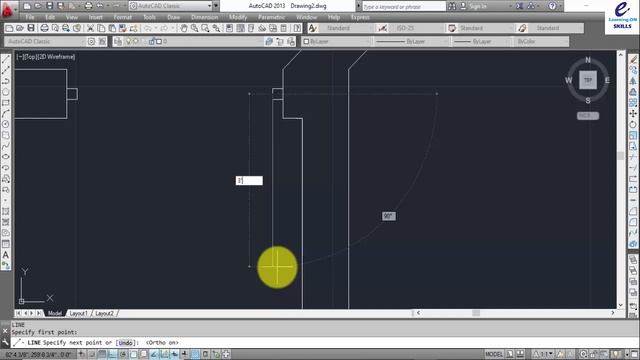Open the layer list dropdown
640x360 pixels.
click(192, 42)
